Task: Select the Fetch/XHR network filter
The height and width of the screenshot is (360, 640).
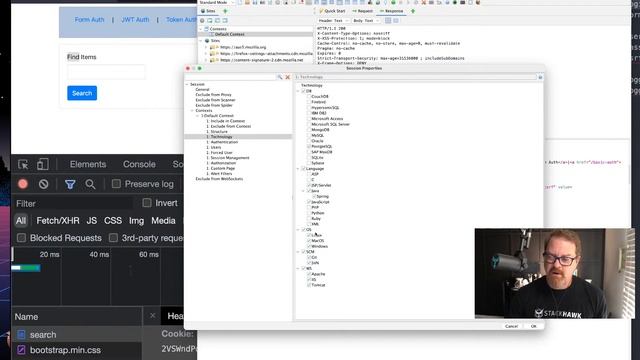Action: pyautogui.click(x=58, y=220)
